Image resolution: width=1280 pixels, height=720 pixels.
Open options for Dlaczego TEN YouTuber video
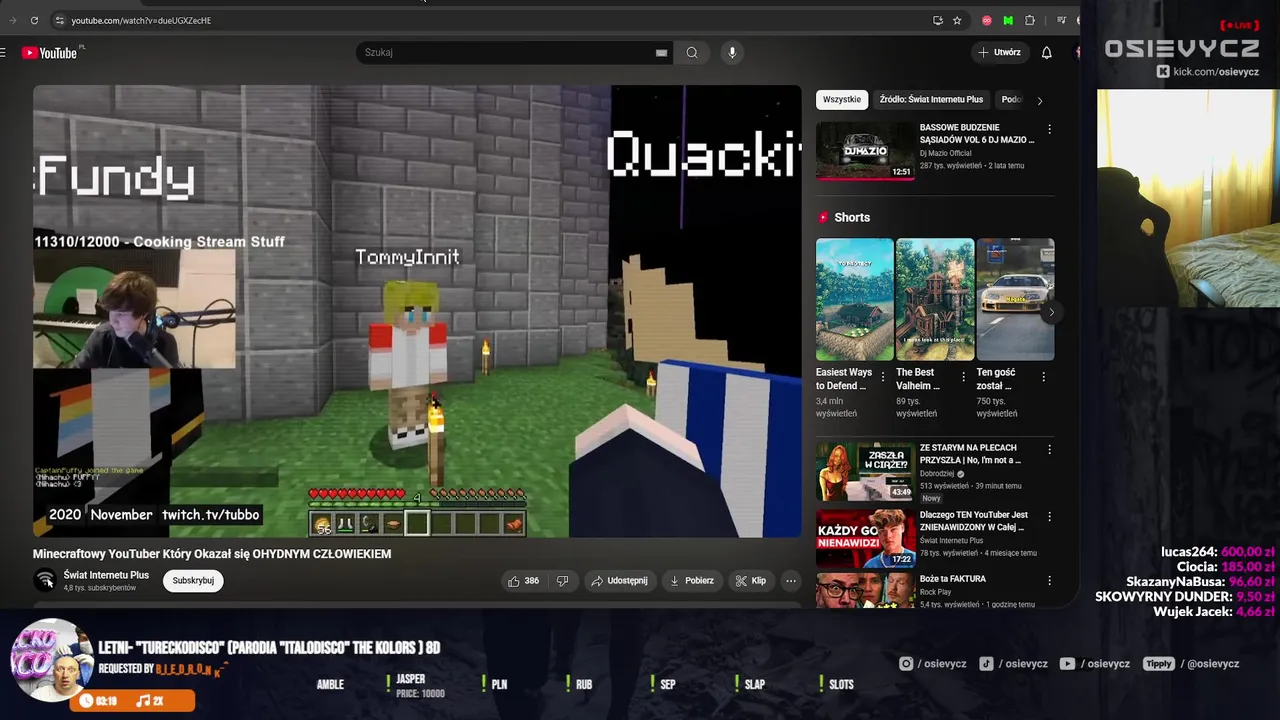1049,517
